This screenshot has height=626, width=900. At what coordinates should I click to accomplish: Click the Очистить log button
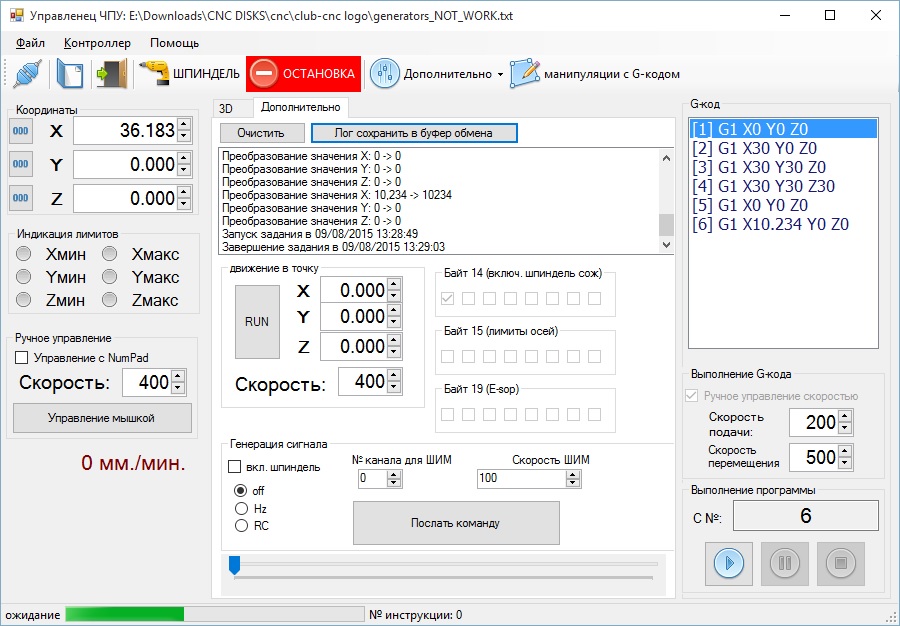(x=262, y=133)
